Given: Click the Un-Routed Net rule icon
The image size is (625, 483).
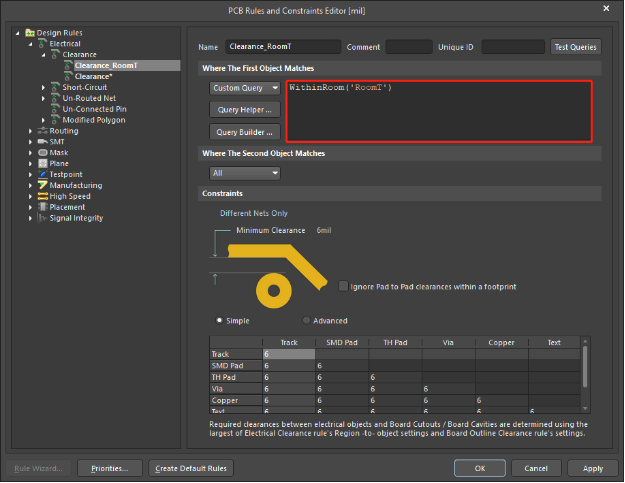Looking at the screenshot, I should (x=55, y=98).
